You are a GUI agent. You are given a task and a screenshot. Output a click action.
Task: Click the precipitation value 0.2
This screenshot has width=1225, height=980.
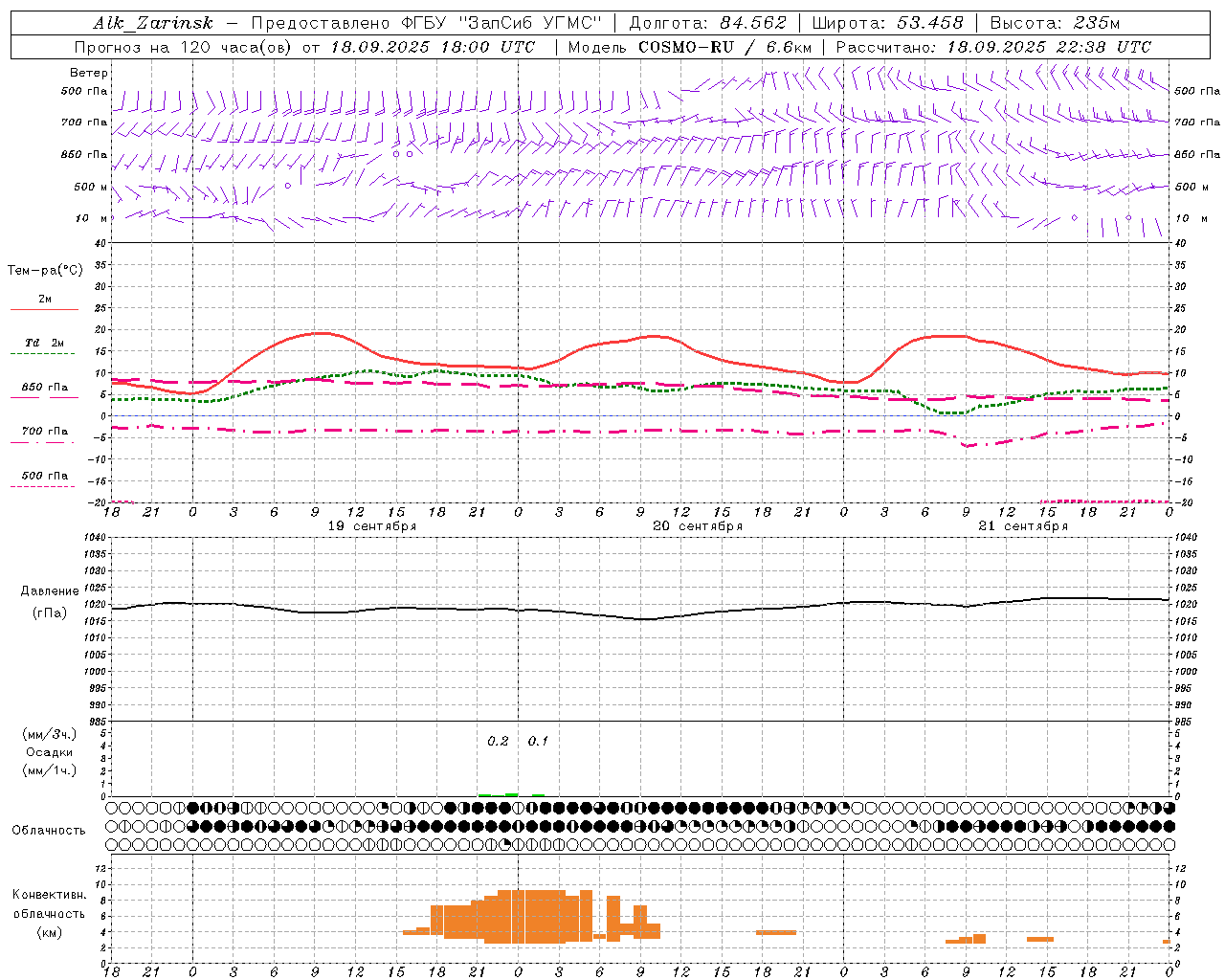click(498, 742)
